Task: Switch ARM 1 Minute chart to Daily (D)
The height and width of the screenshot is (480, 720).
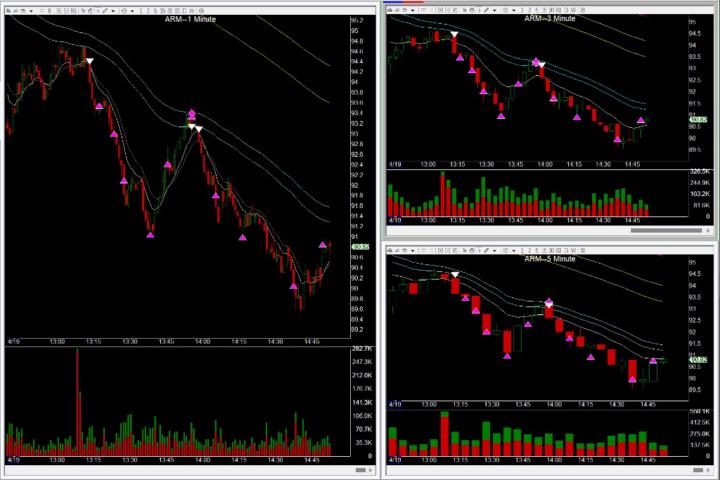Action: (x=185, y=10)
